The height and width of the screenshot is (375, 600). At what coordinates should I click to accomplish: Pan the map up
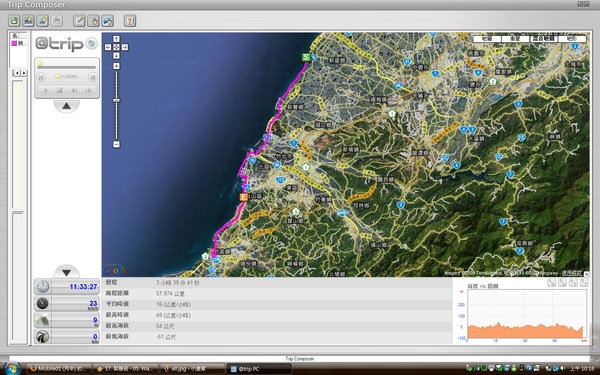pyautogui.click(x=116, y=39)
